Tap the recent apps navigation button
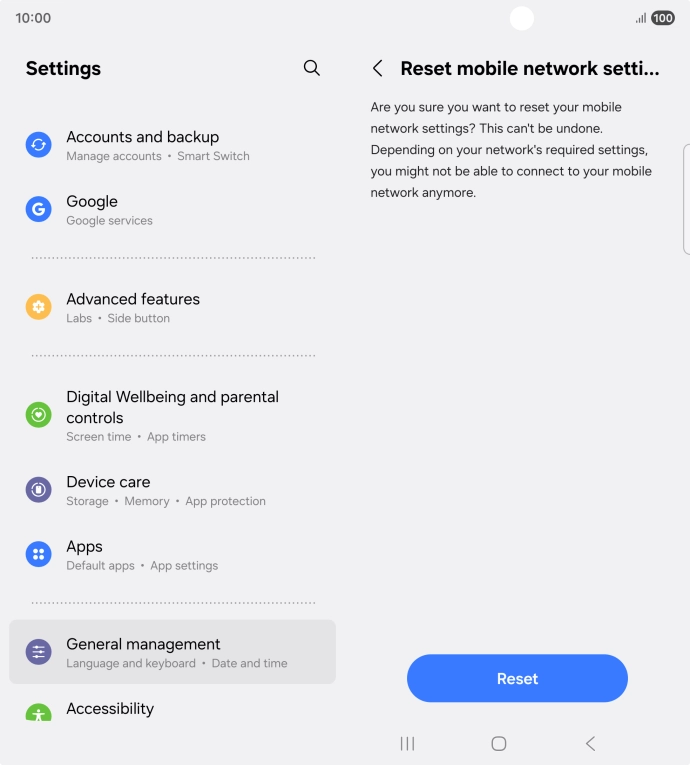 pyautogui.click(x=407, y=744)
